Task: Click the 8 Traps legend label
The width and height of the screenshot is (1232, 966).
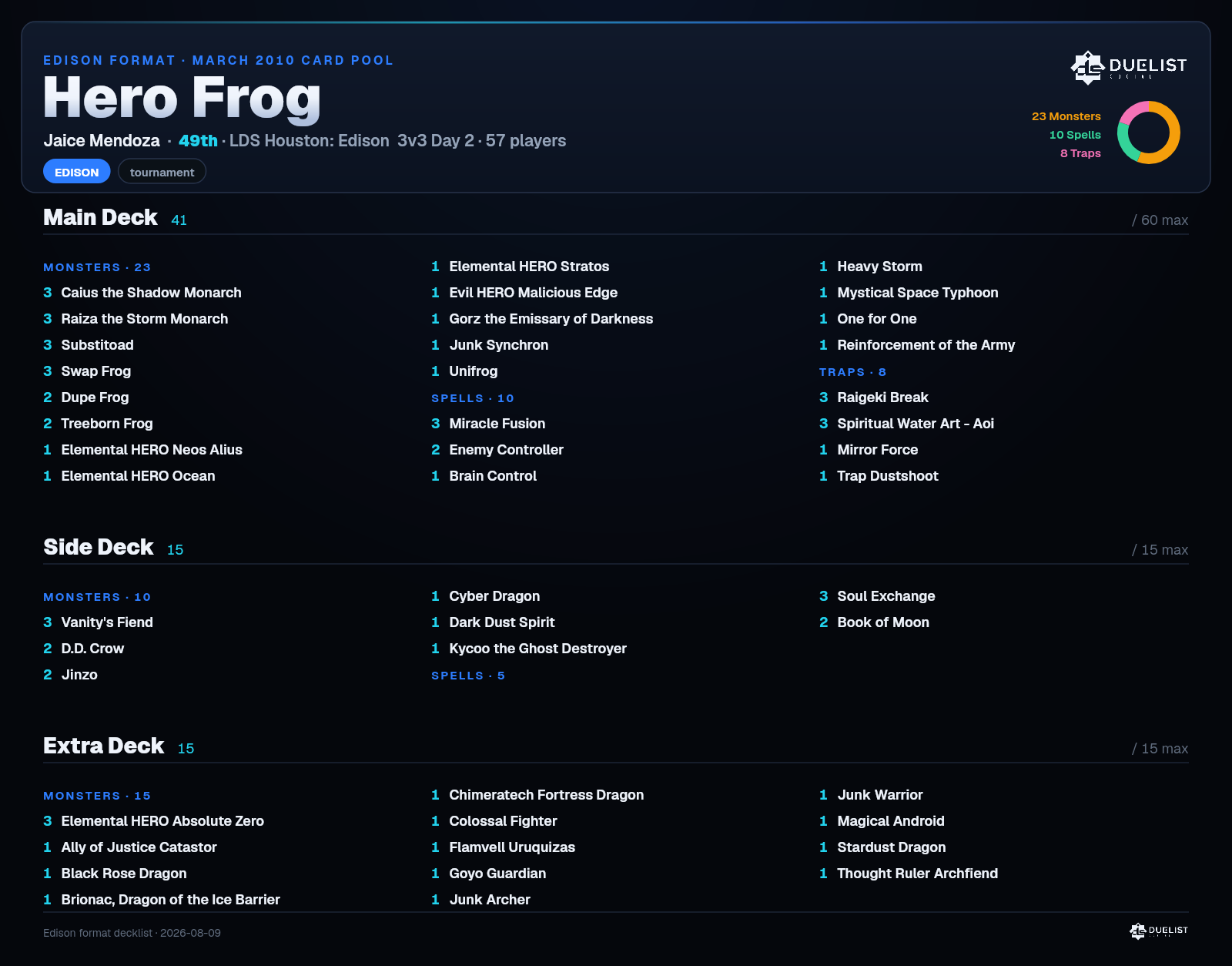Action: coord(1080,153)
